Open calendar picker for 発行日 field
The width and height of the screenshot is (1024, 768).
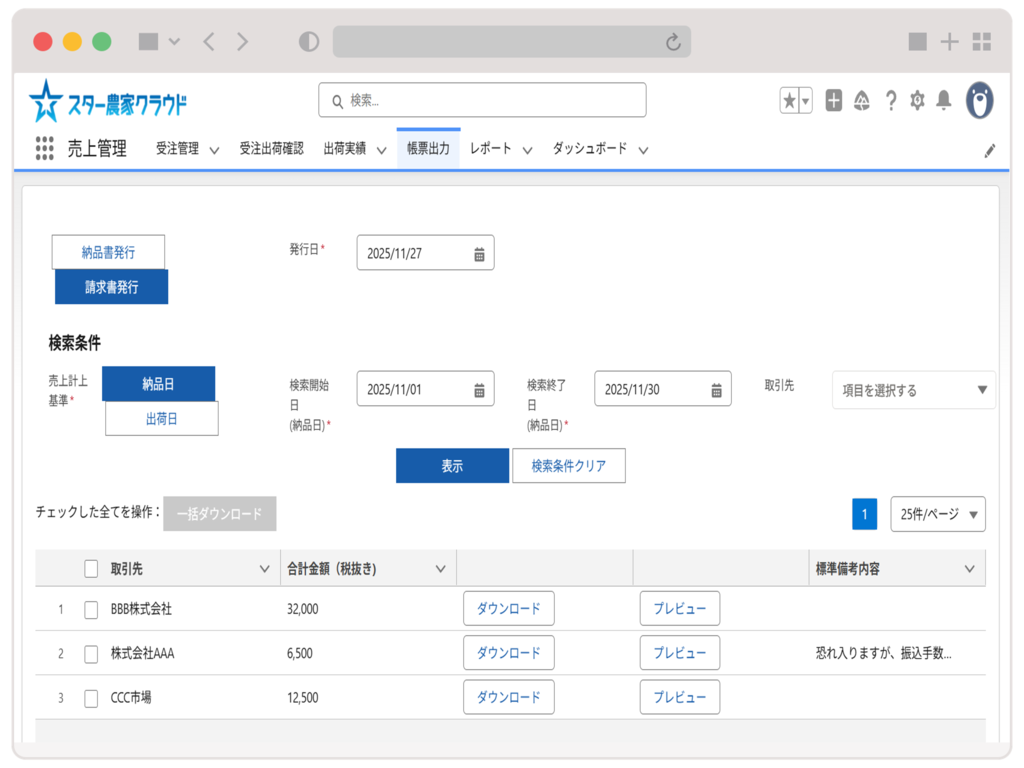click(x=479, y=254)
